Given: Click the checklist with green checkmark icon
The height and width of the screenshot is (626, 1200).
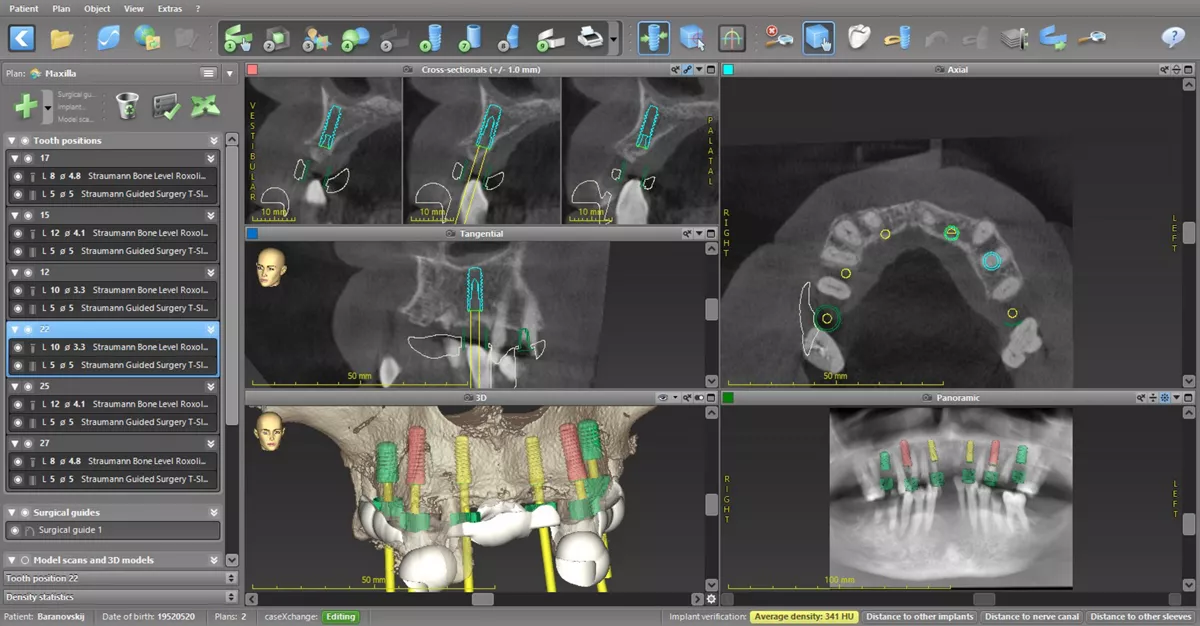Looking at the screenshot, I should tap(165, 106).
